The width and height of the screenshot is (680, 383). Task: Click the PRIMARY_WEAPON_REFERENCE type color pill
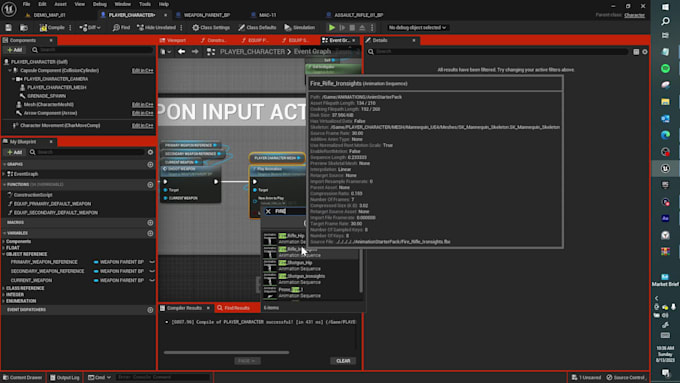click(x=96, y=262)
